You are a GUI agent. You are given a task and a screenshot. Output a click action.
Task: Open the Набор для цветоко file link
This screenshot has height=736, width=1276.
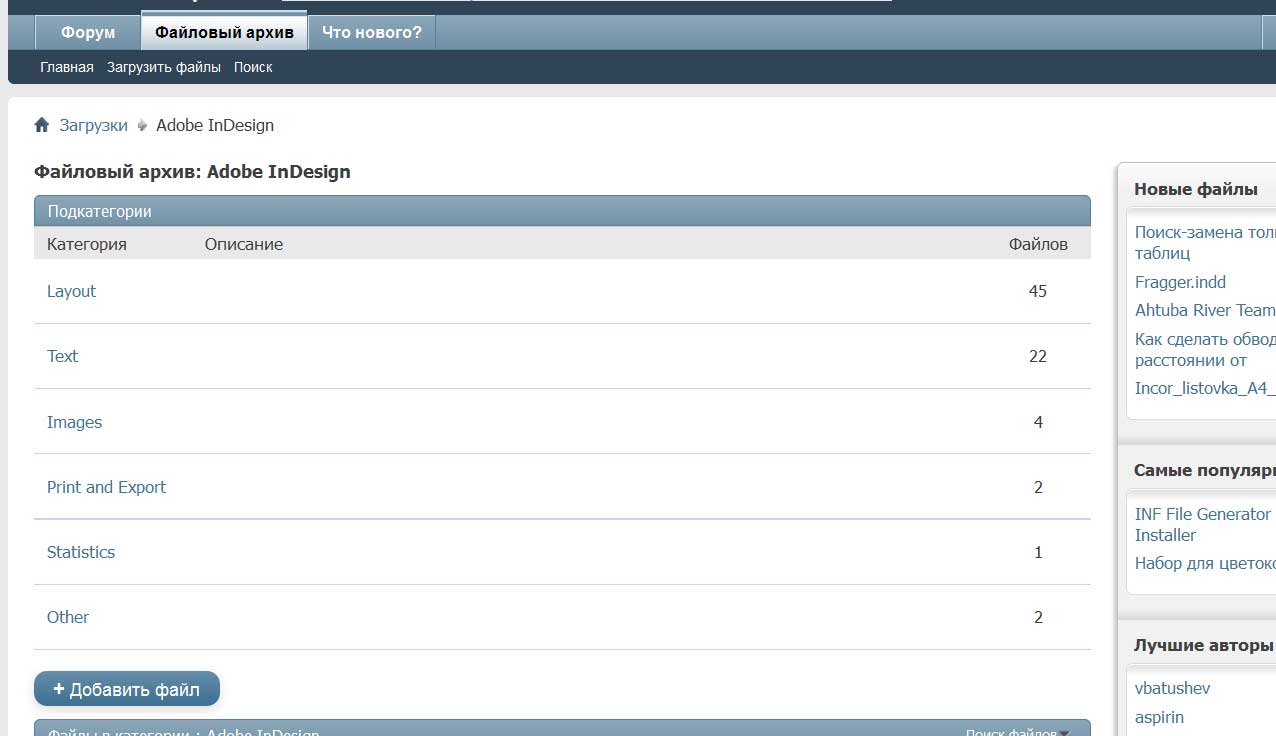[x=1205, y=563]
